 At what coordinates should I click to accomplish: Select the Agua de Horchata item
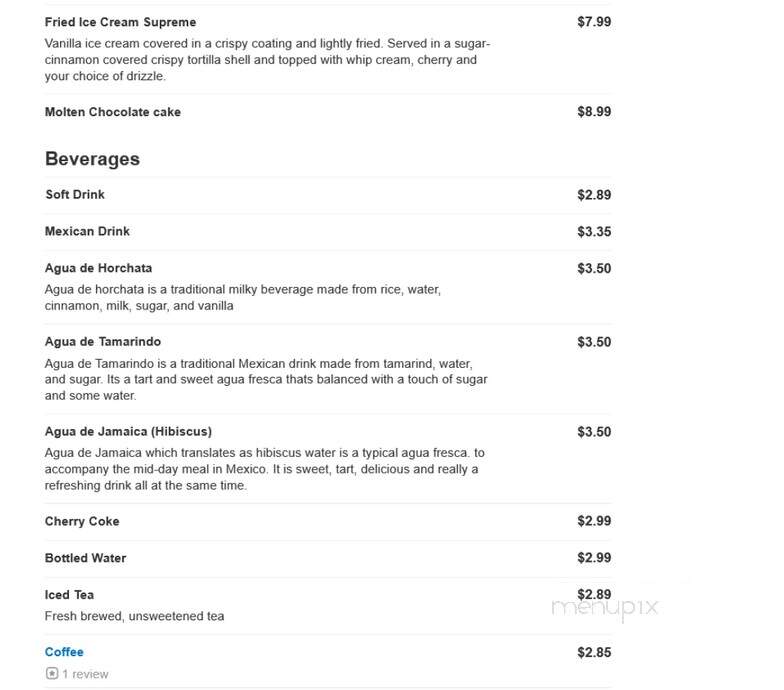point(98,268)
